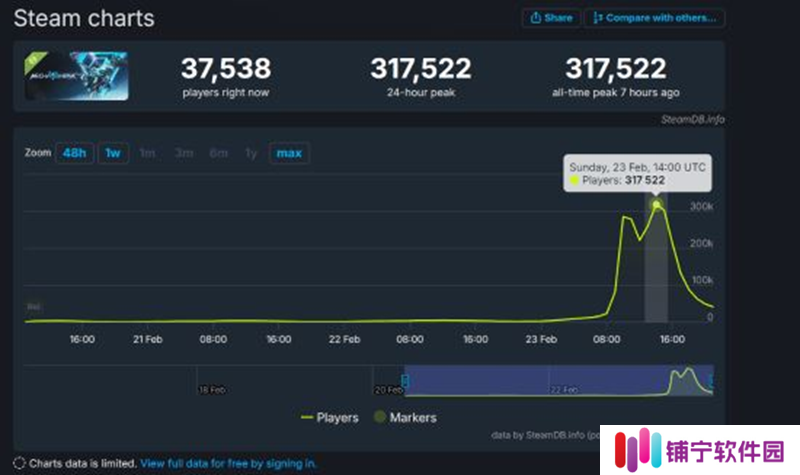Click the all-time peak 7 hours ago text
Screen dimensions: 800x475
tap(616, 92)
